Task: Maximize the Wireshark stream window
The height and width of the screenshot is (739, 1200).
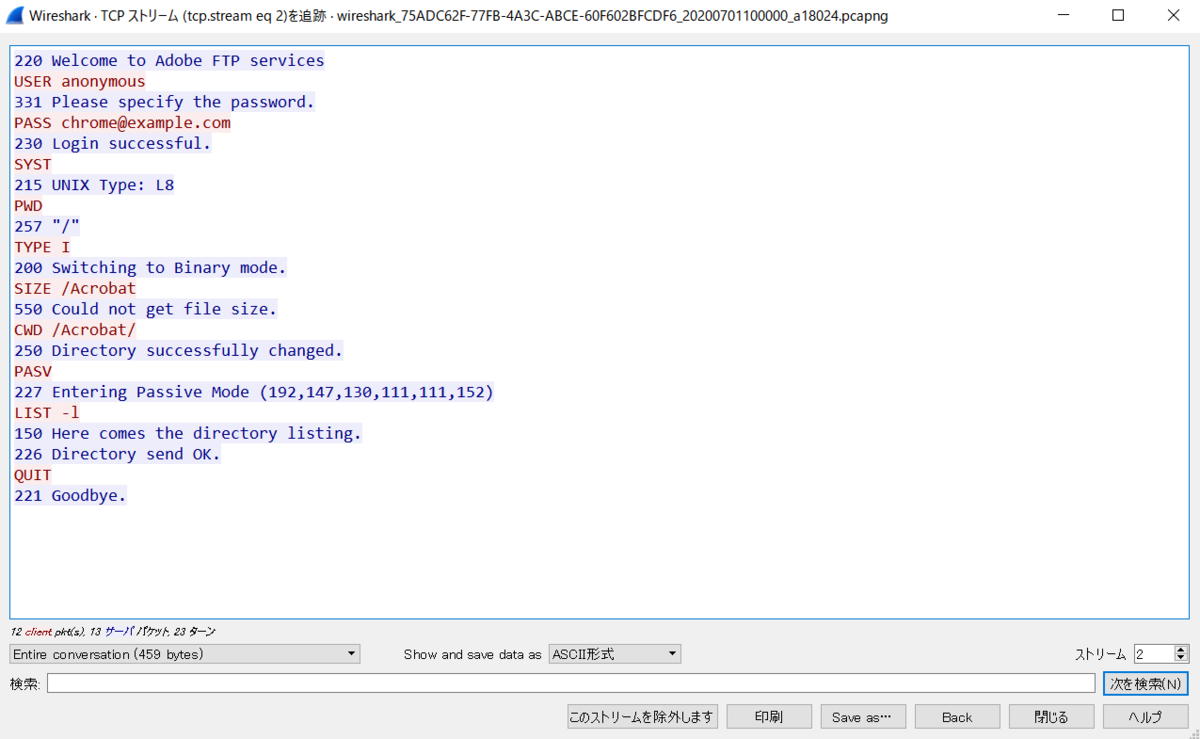Action: pos(1118,15)
